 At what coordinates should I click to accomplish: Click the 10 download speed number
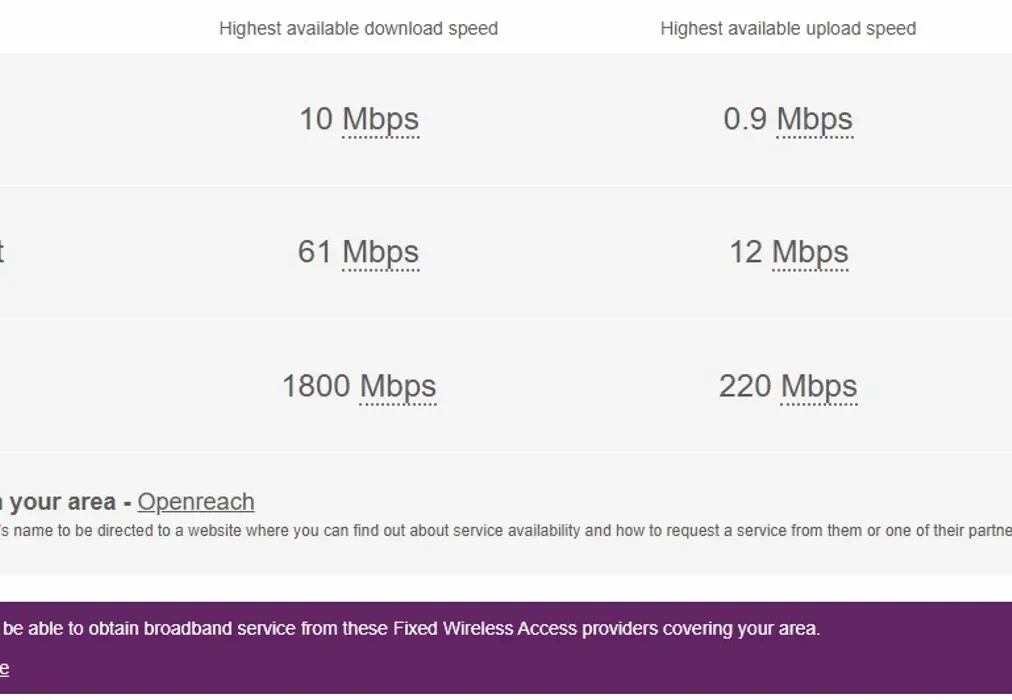pyautogui.click(x=316, y=119)
